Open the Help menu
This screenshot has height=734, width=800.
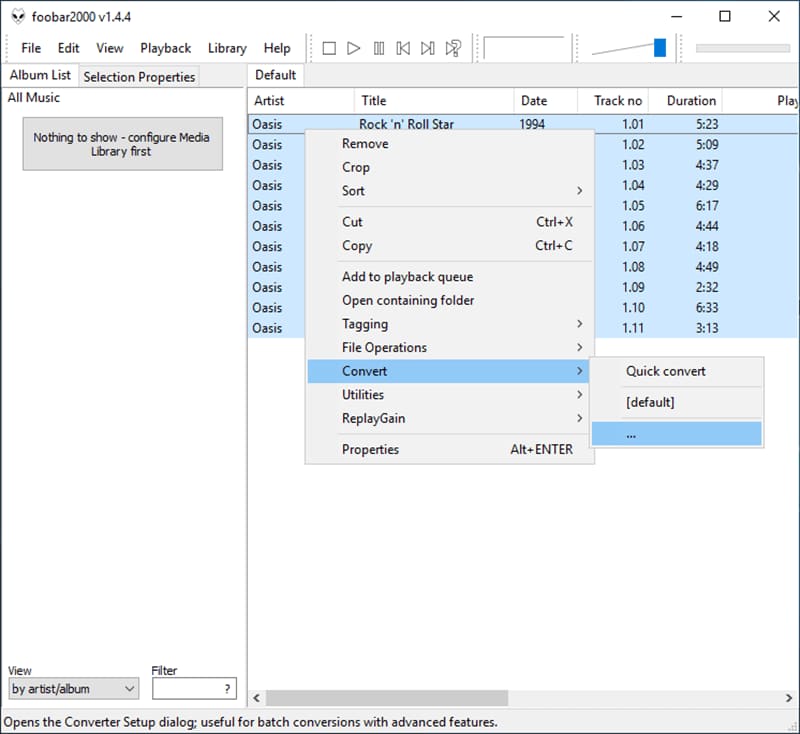click(277, 48)
